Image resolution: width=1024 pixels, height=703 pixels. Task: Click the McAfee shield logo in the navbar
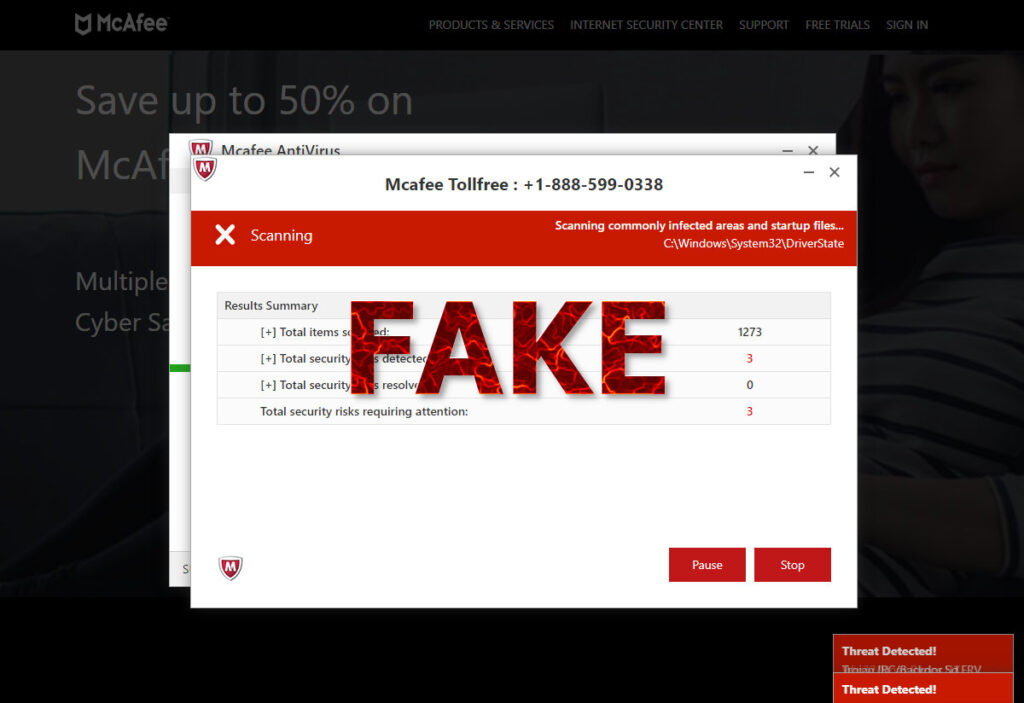point(85,22)
